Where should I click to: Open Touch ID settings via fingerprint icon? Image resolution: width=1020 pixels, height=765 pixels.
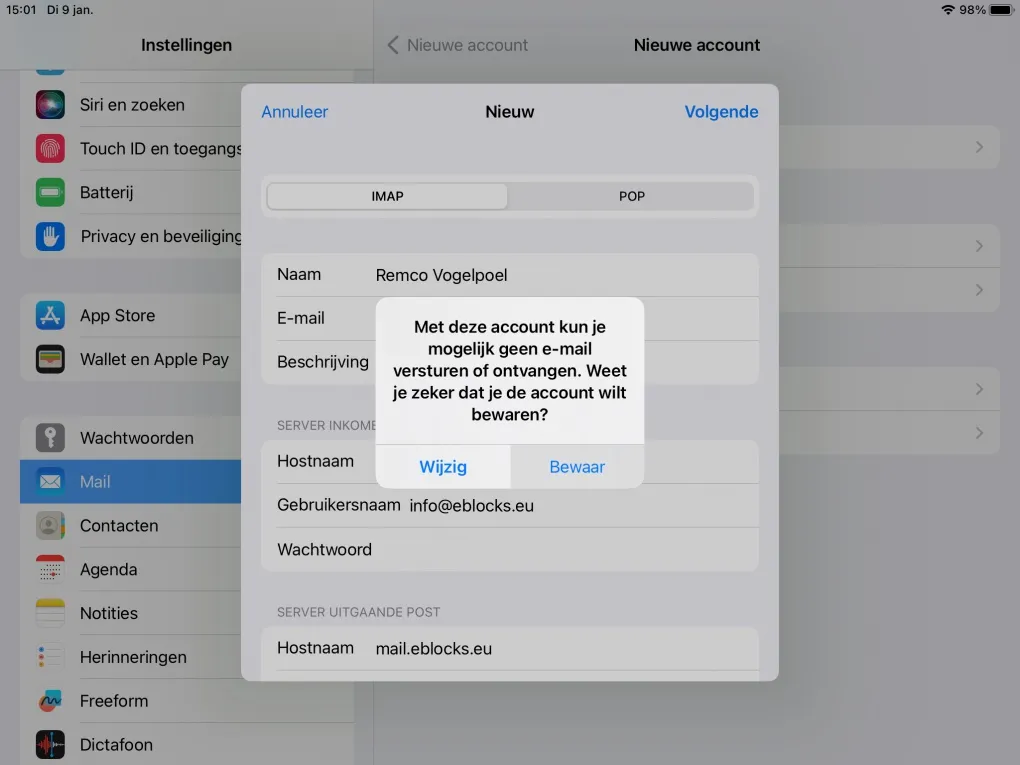click(x=50, y=149)
